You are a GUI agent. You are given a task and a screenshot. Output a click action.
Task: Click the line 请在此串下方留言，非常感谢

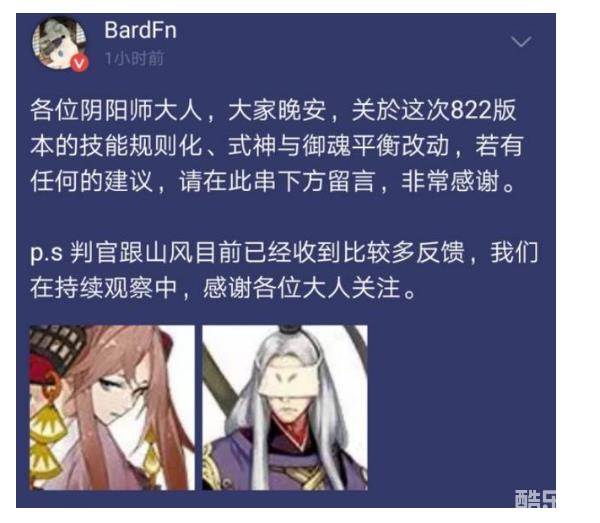pyautogui.click(x=347, y=181)
